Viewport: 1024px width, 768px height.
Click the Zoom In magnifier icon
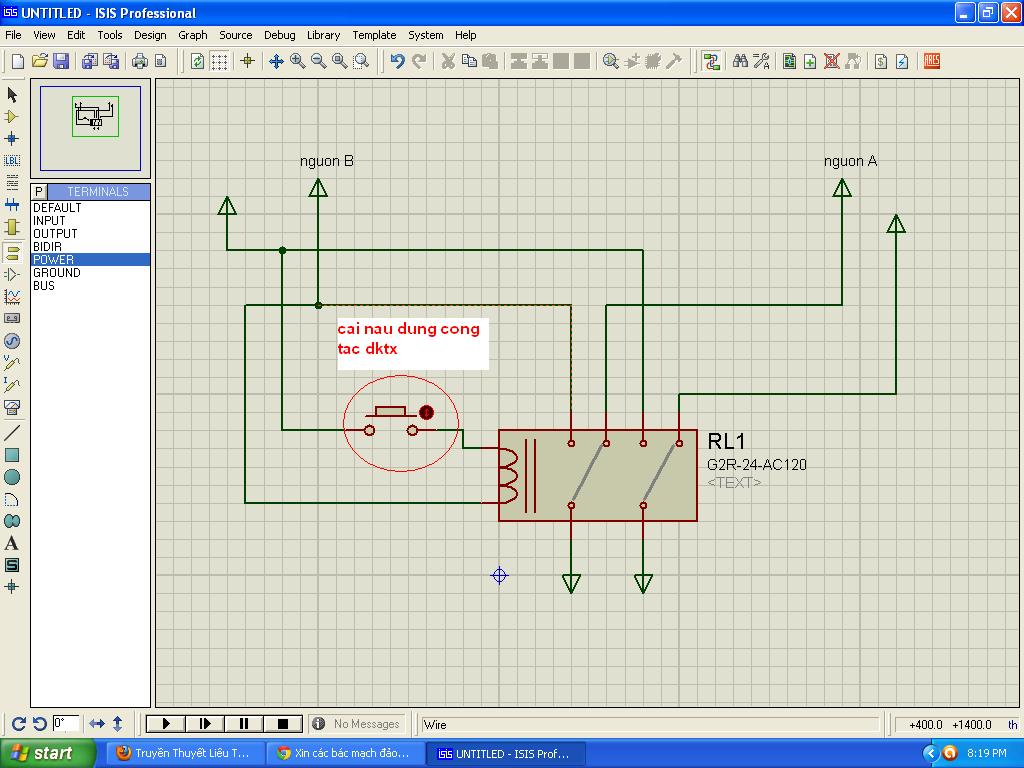(x=297, y=61)
